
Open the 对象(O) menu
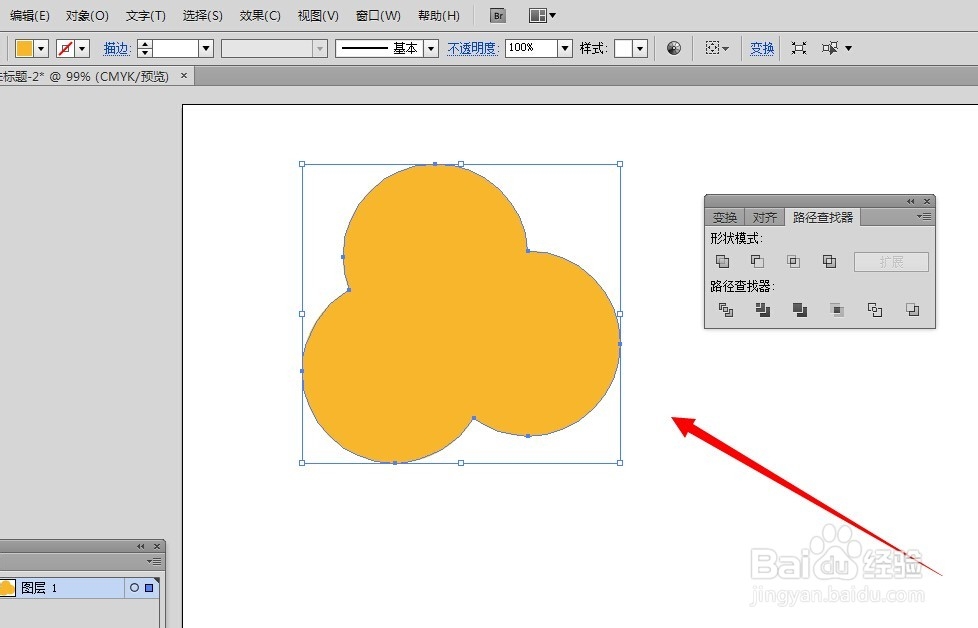(87, 16)
